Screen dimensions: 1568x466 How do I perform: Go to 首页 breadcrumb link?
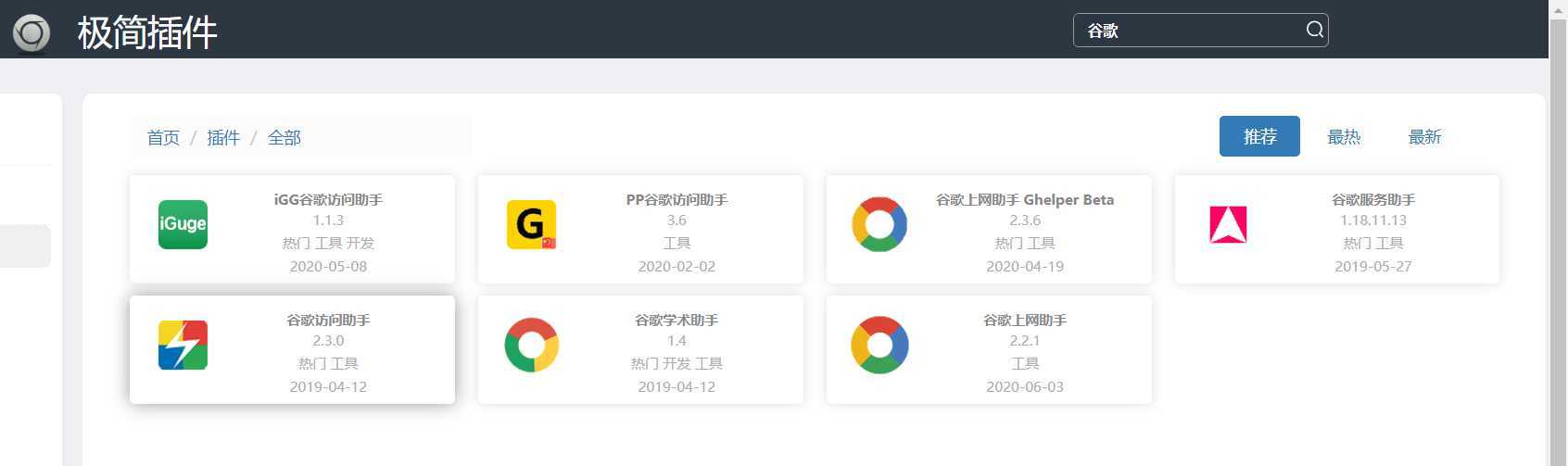click(163, 138)
